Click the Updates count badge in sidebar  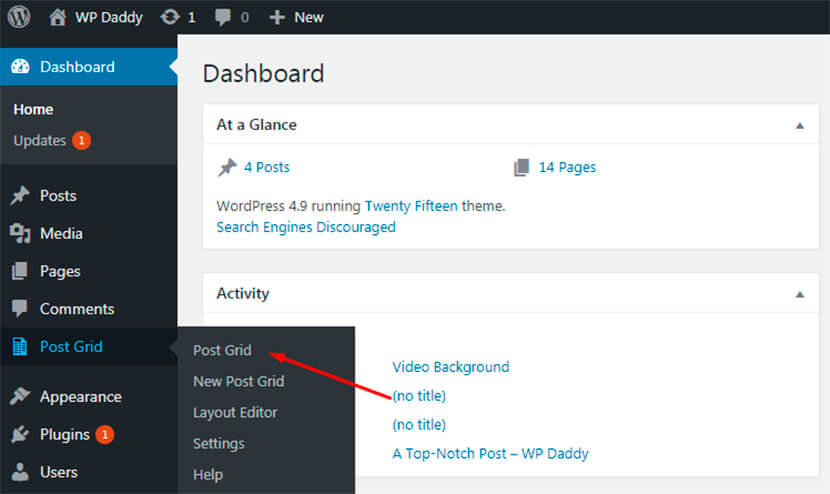click(82, 140)
